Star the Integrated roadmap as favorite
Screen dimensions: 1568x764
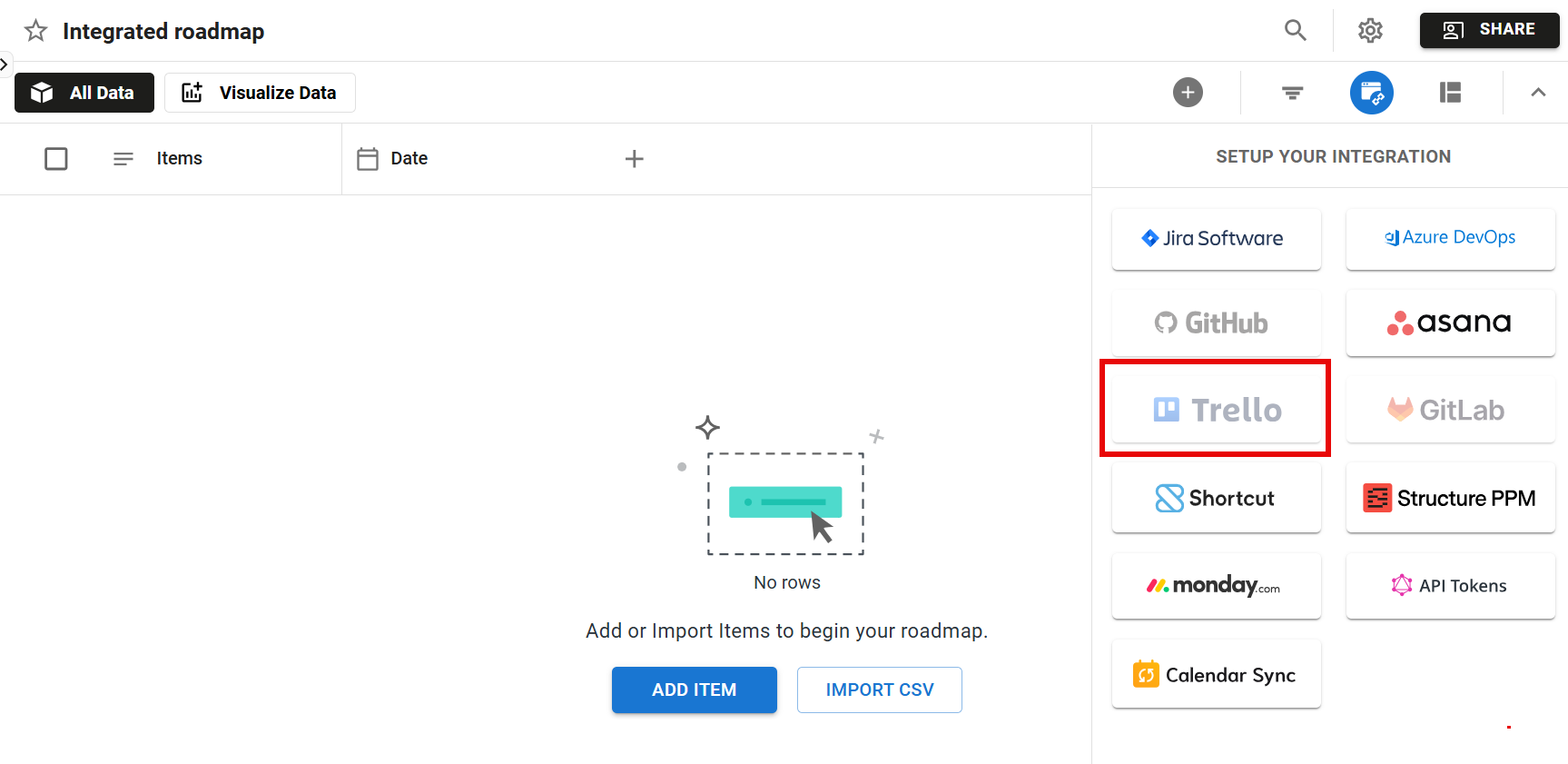(x=35, y=31)
